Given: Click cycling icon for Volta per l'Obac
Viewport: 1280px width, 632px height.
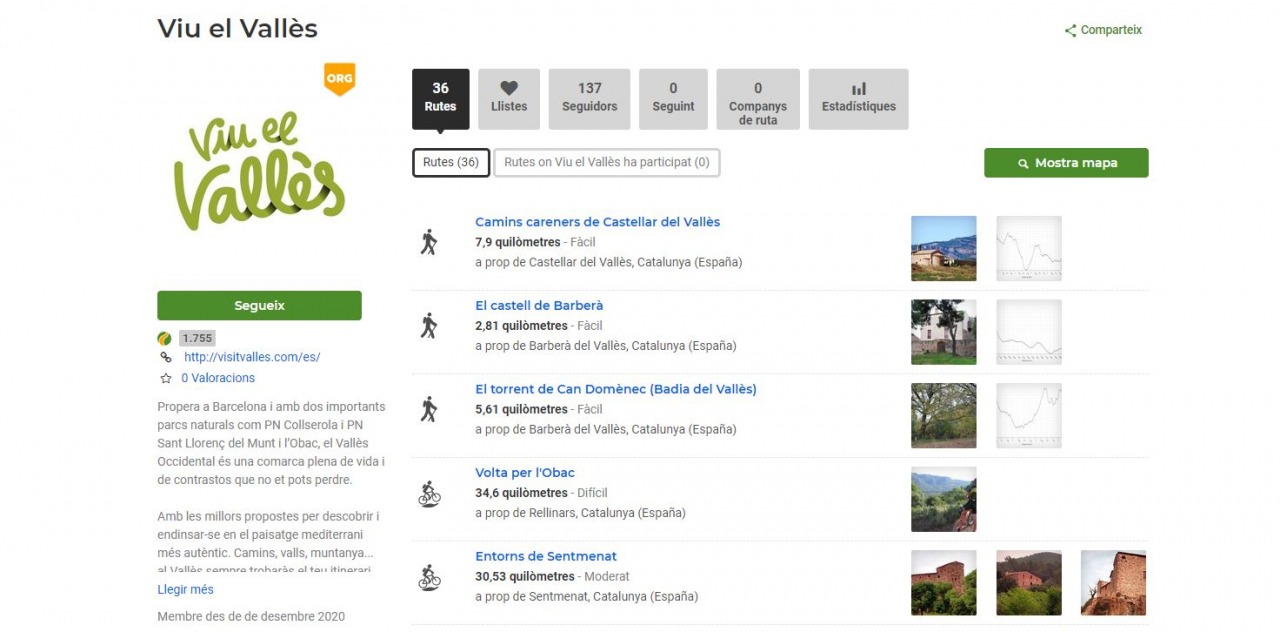Looking at the screenshot, I should [x=429, y=493].
